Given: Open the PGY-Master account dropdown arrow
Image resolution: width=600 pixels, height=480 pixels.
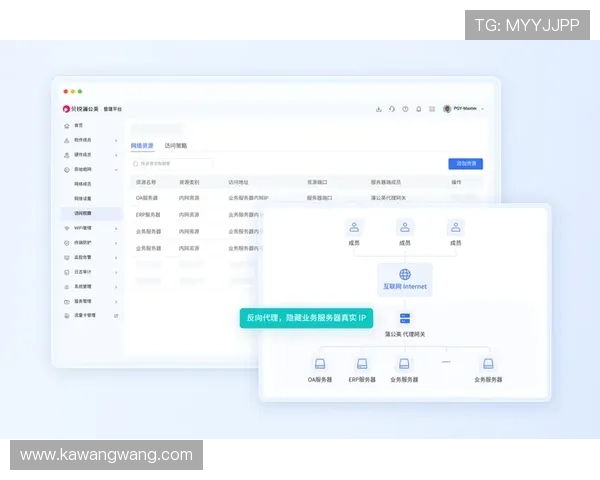Looking at the screenshot, I should [483, 109].
